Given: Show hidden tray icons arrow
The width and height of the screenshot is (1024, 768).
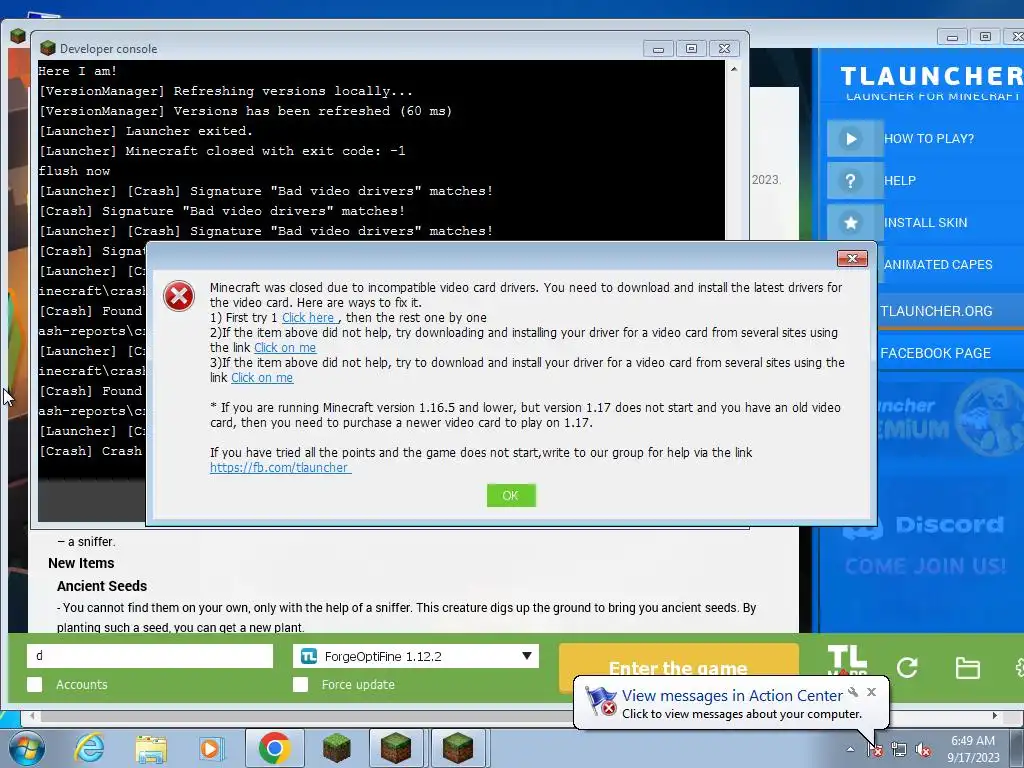Looking at the screenshot, I should click(x=850, y=749).
